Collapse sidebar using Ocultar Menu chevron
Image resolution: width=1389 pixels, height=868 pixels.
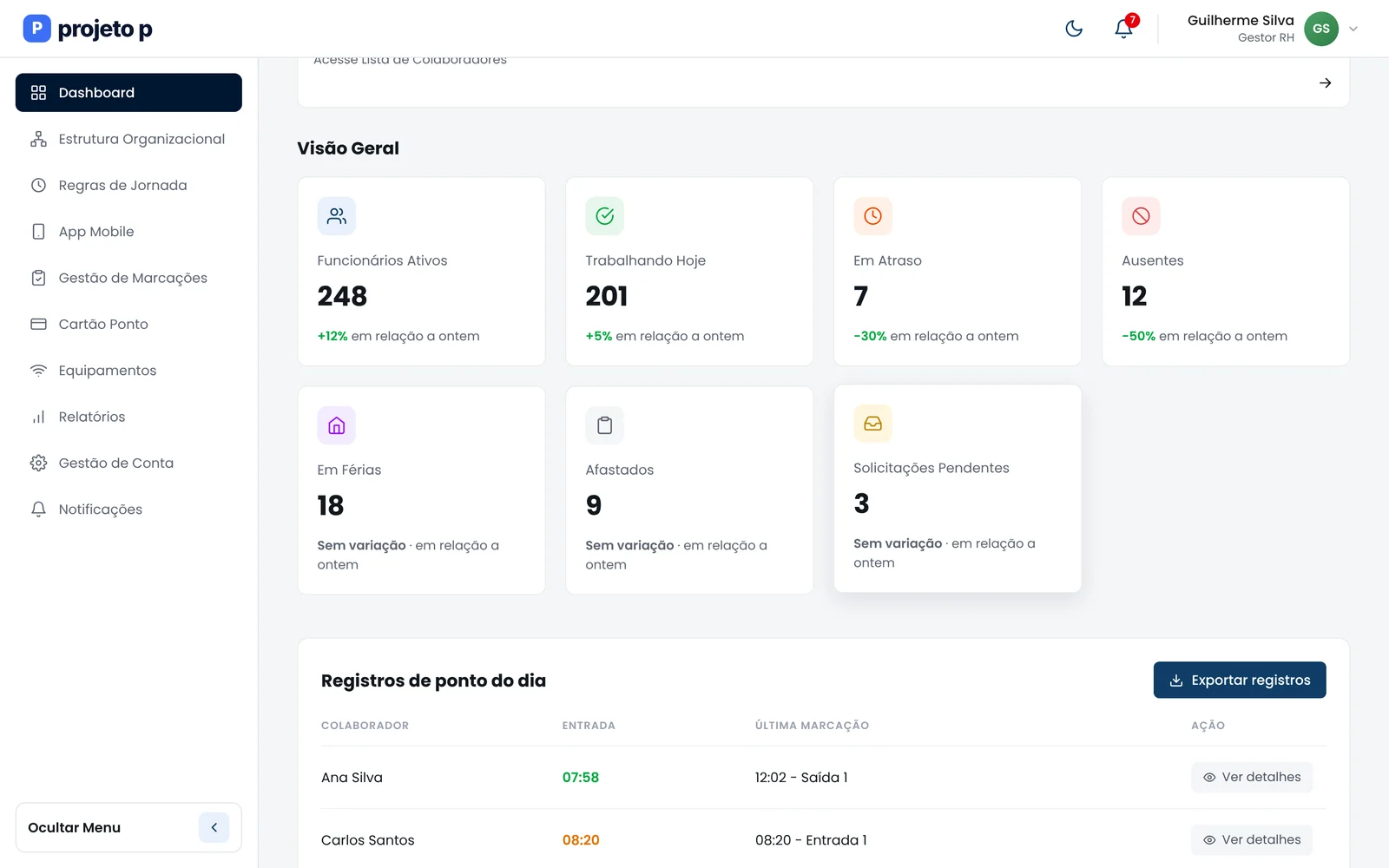pyautogui.click(x=214, y=827)
